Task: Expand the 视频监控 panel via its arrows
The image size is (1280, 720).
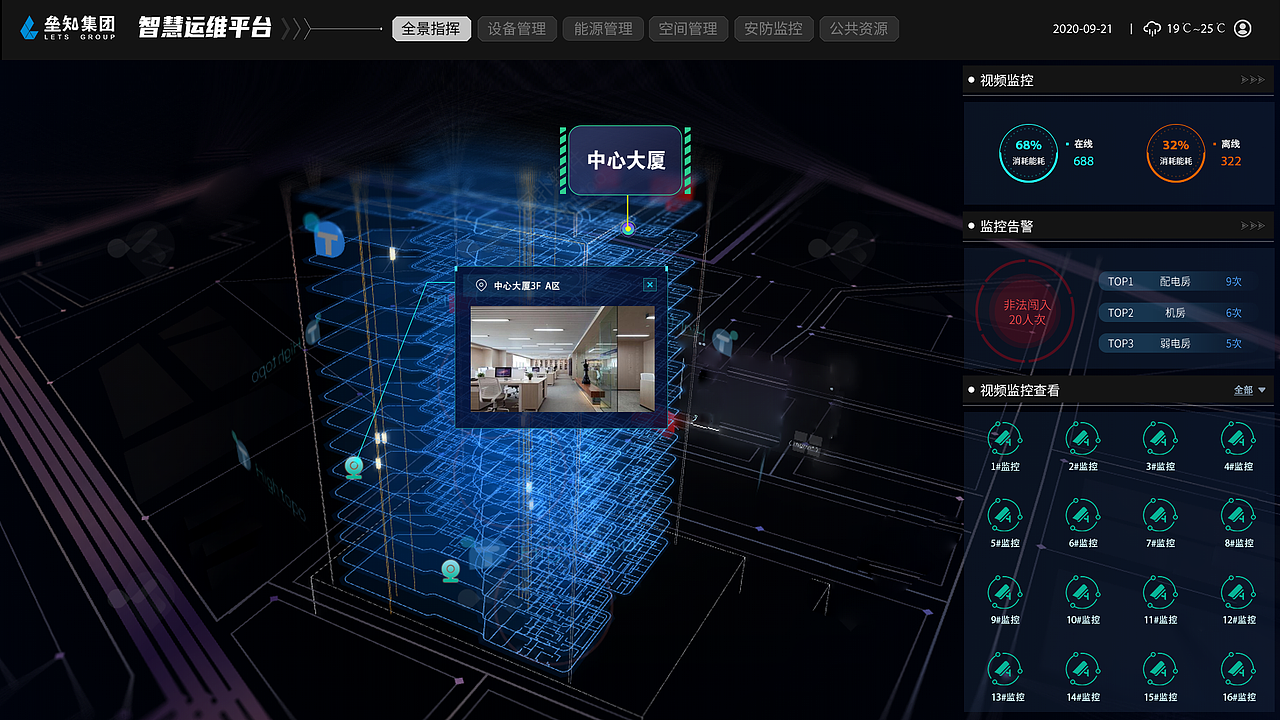Action: click(x=1252, y=80)
